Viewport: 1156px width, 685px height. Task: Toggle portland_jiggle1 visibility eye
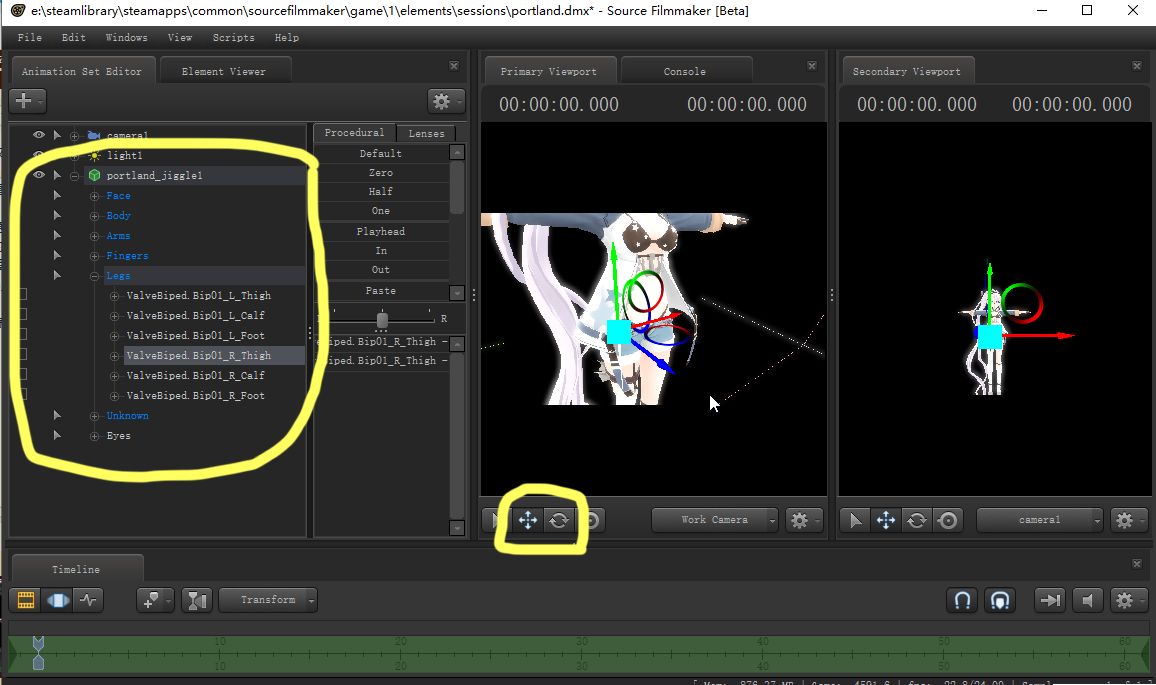(38, 175)
